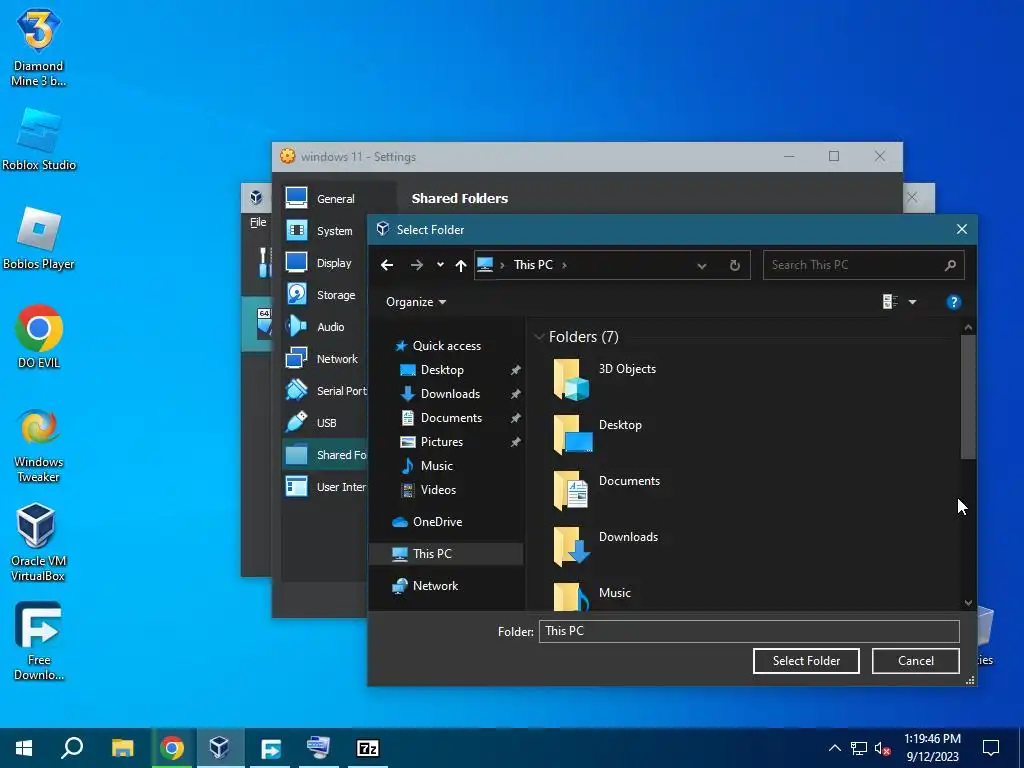Screen dimensions: 1024x768
Task: Select the Desktop folder in Folders list
Action: coord(598,435)
